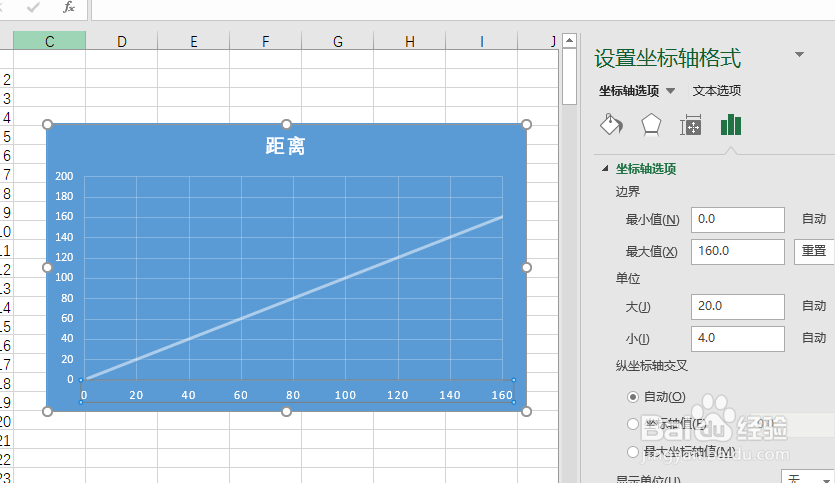Click the chart's left-middle resize handle
This screenshot has height=483, width=835.
[x=47, y=267]
